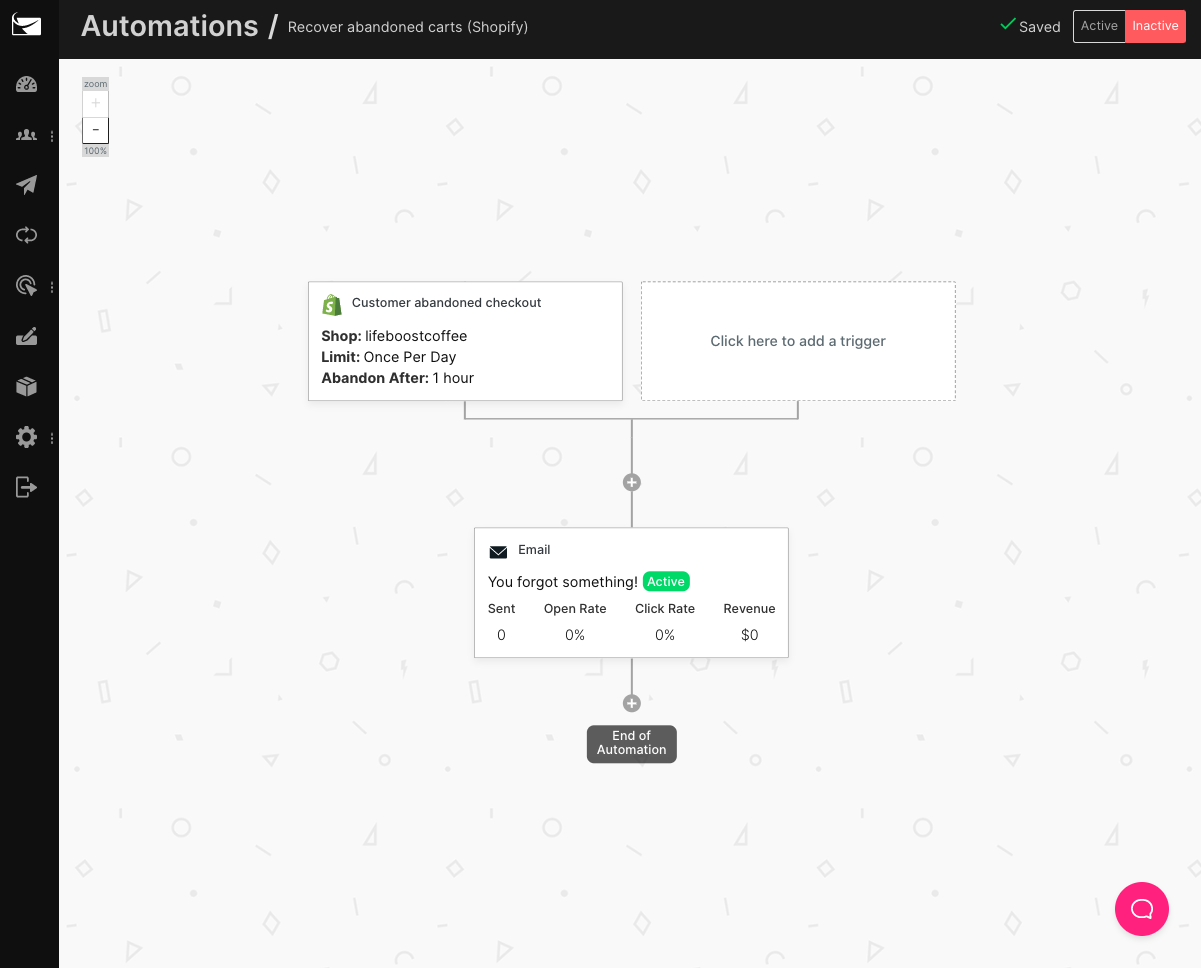Expand the click tracking submenu dots

[52, 287]
